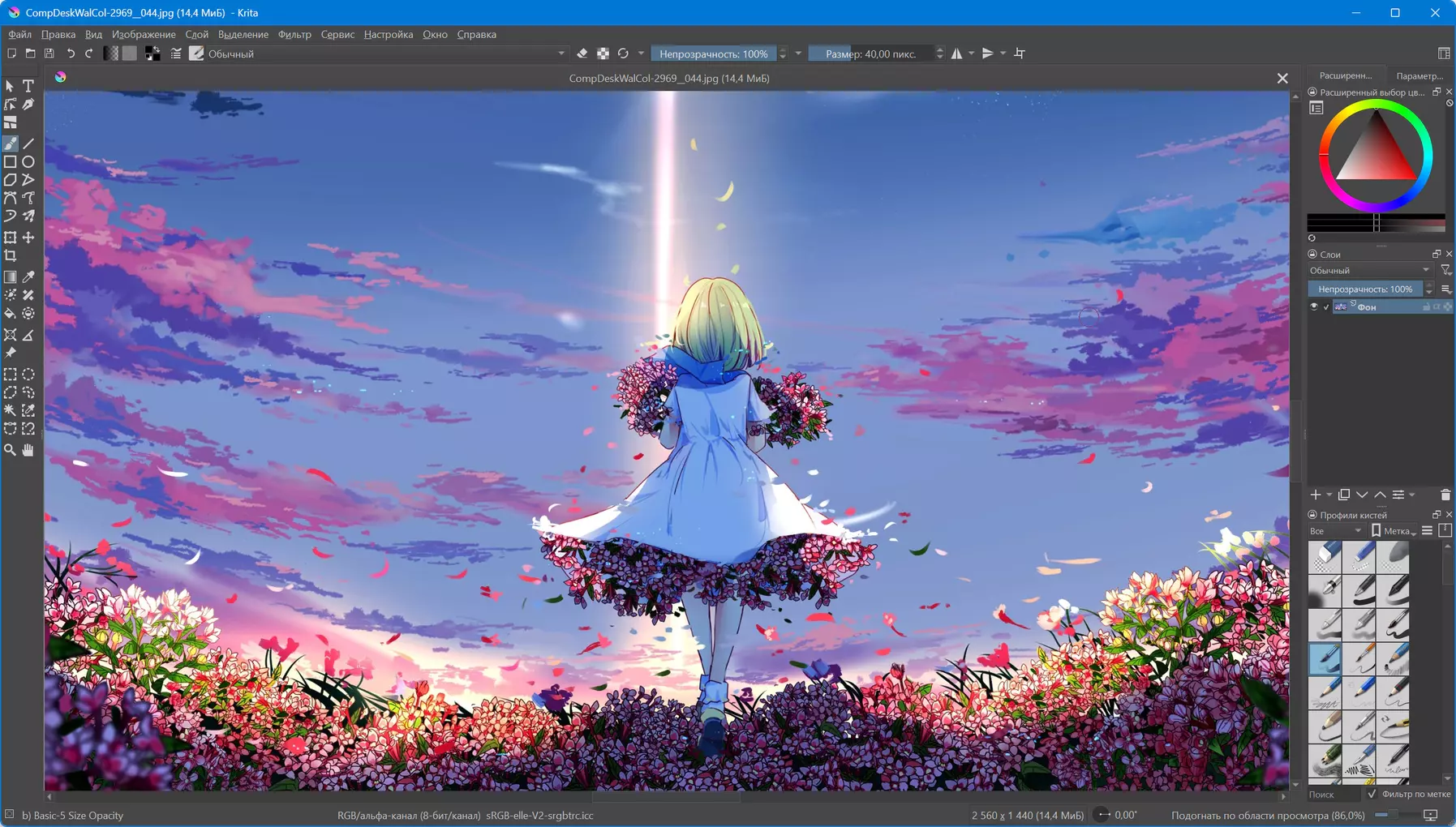The width and height of the screenshot is (1456, 827).
Task: Select the highlighted blue brush preset thumbnail
Action: click(1325, 659)
